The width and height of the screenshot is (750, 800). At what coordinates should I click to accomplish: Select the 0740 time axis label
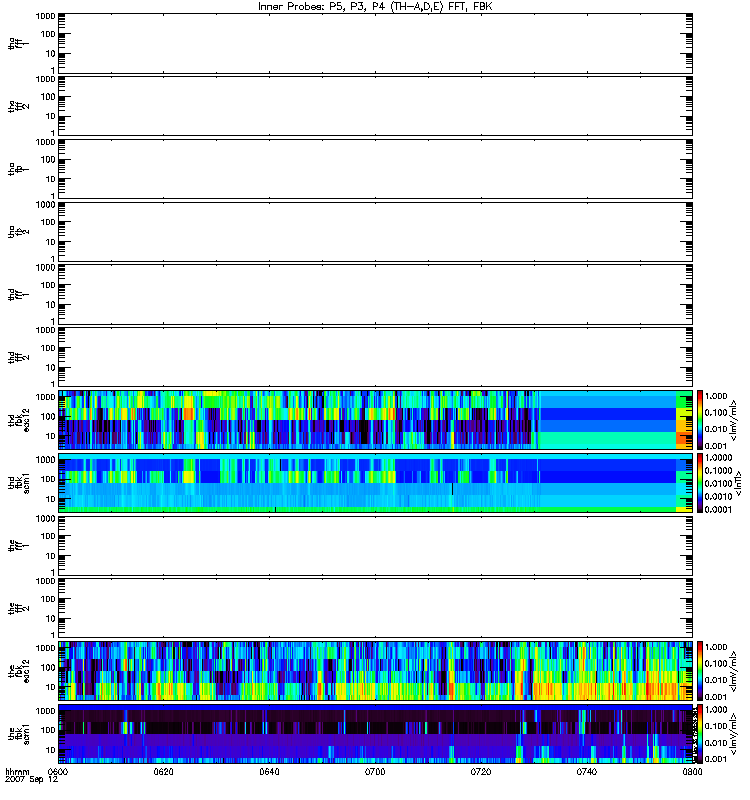[587, 771]
